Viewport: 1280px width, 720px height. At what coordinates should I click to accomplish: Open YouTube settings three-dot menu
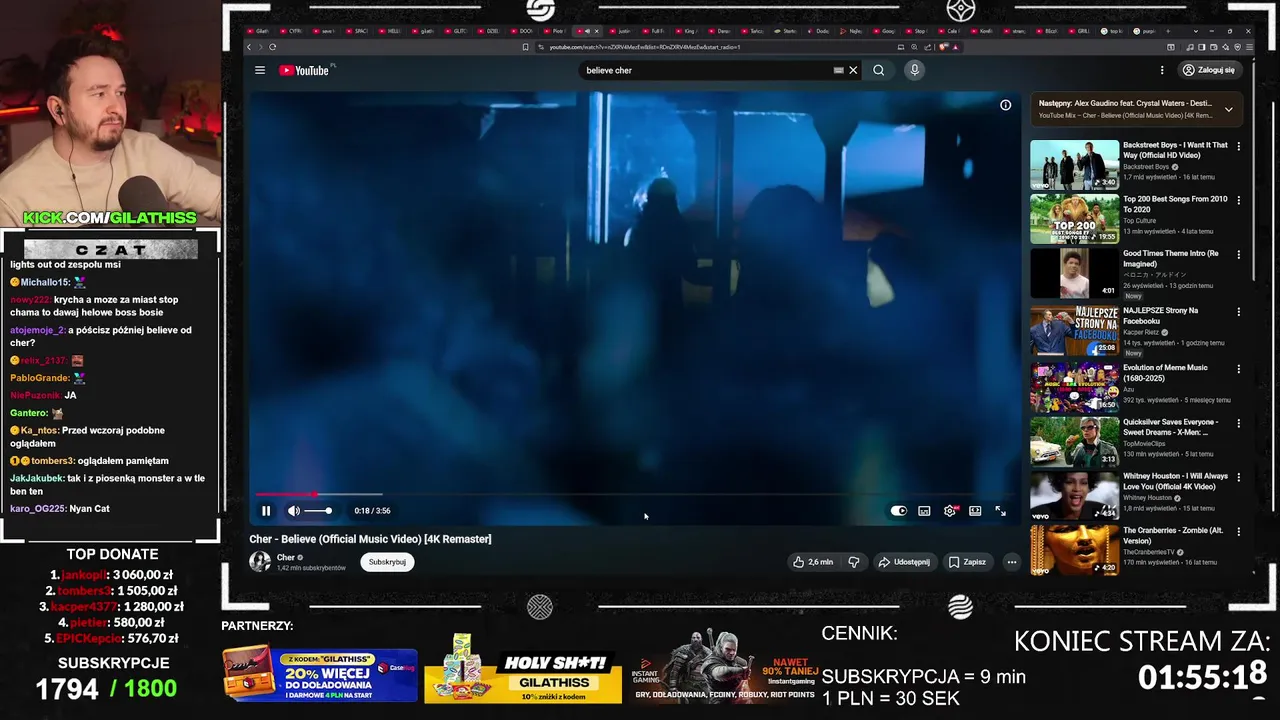pyautogui.click(x=1162, y=70)
